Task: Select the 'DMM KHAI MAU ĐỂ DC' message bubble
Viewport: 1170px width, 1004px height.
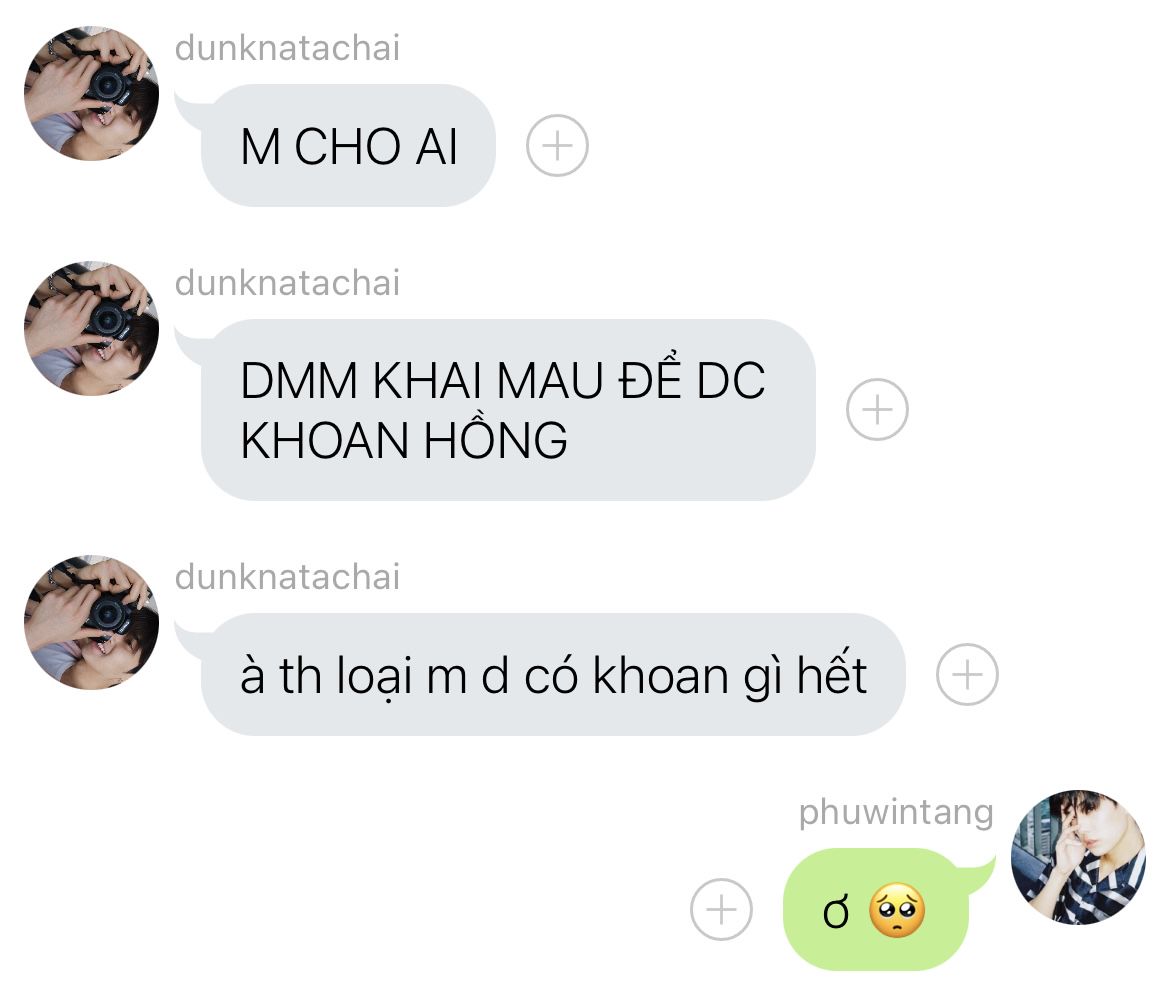Action: pyautogui.click(x=508, y=410)
